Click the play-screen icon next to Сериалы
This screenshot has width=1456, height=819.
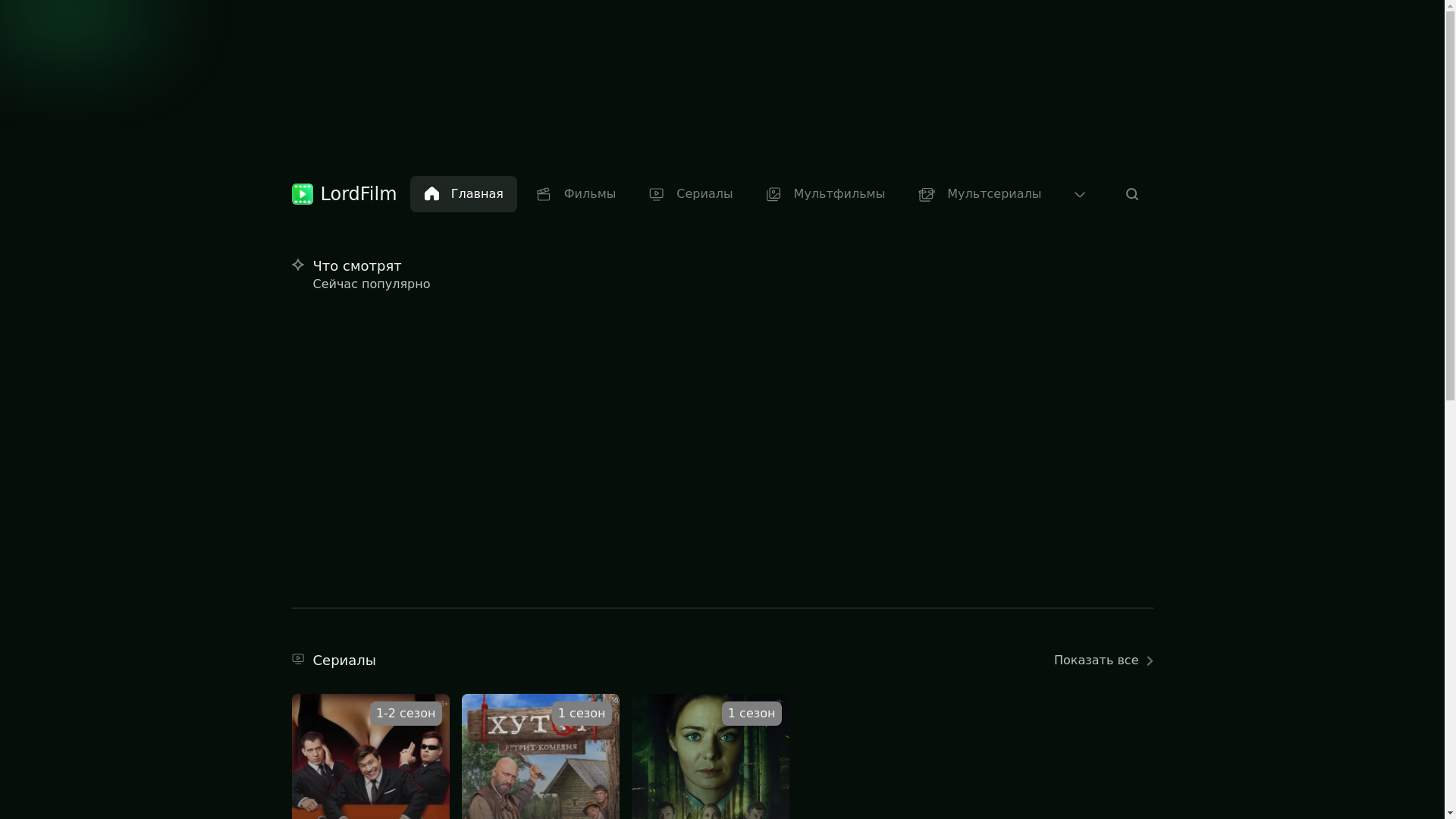click(x=657, y=194)
